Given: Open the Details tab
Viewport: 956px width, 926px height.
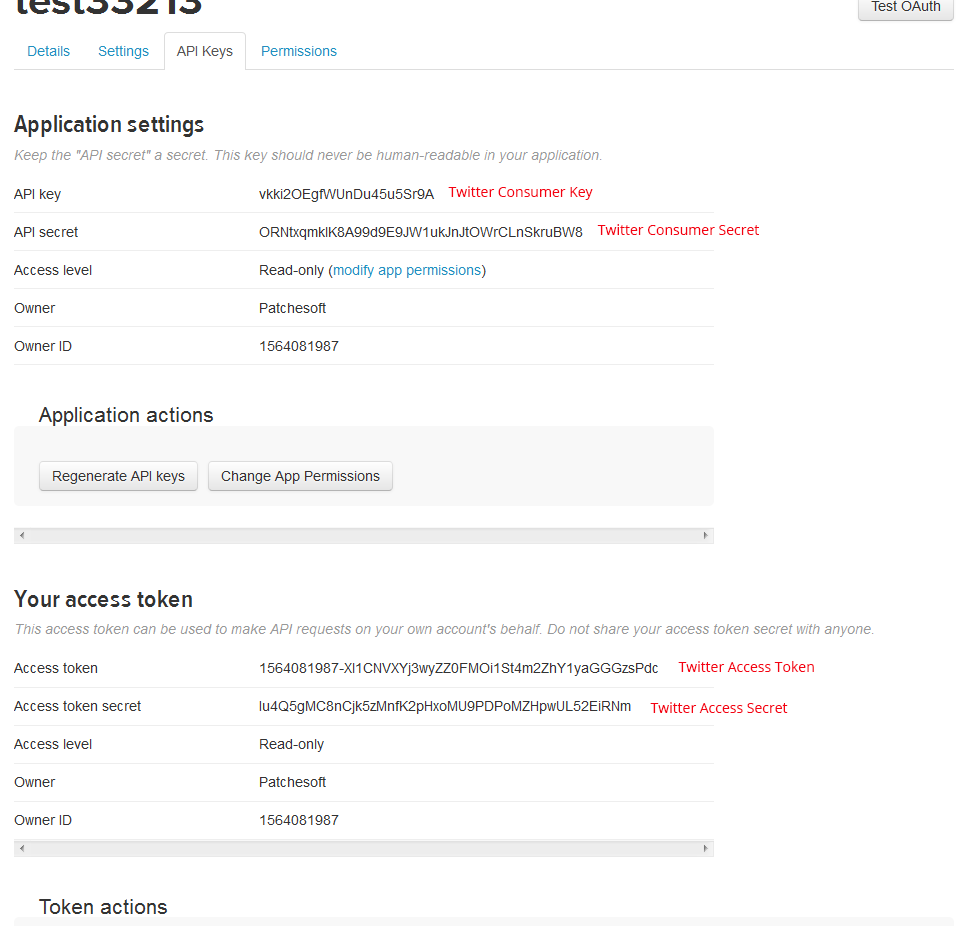Looking at the screenshot, I should pyautogui.click(x=48, y=51).
